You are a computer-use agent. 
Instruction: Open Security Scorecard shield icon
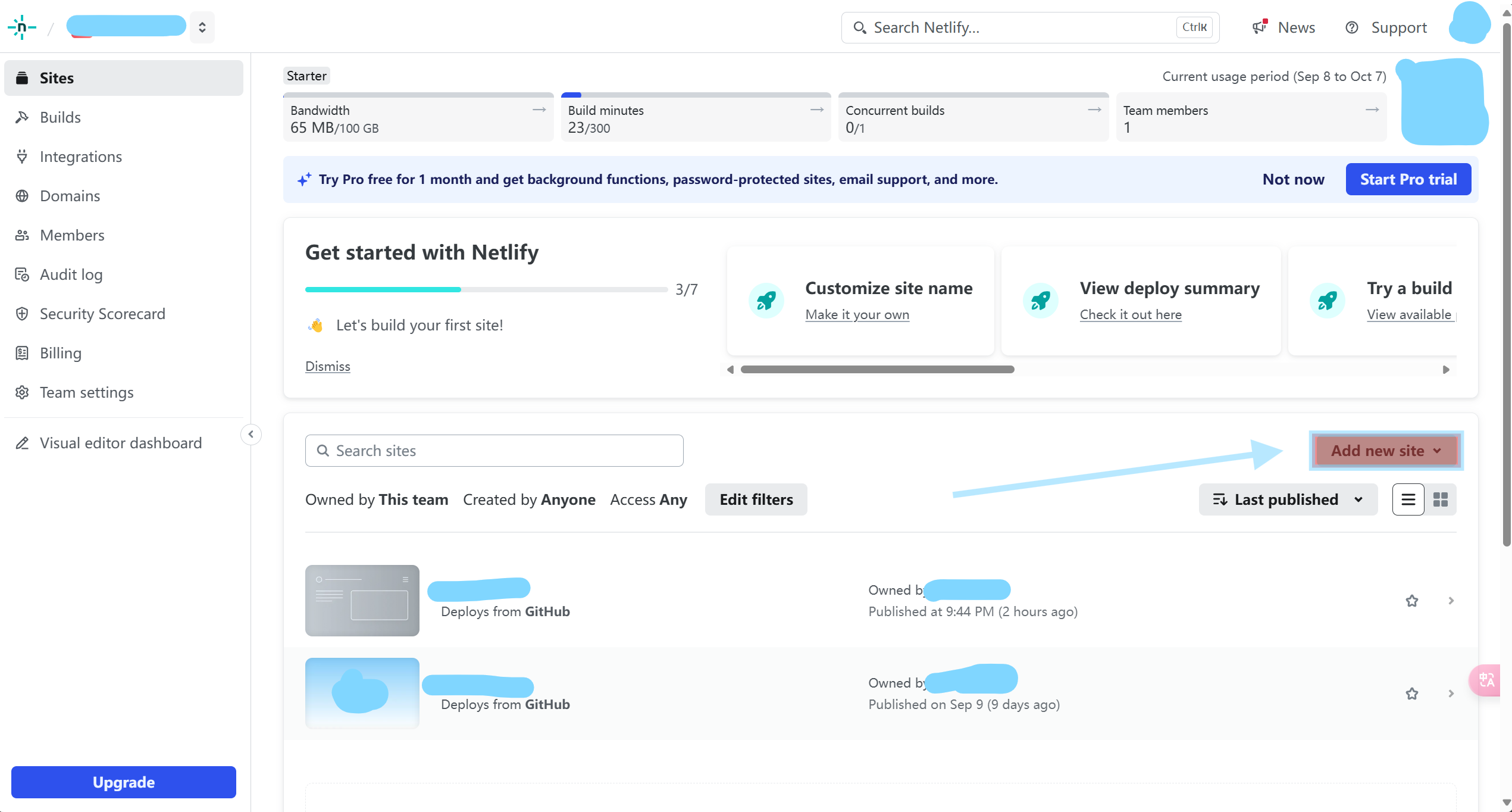22,314
